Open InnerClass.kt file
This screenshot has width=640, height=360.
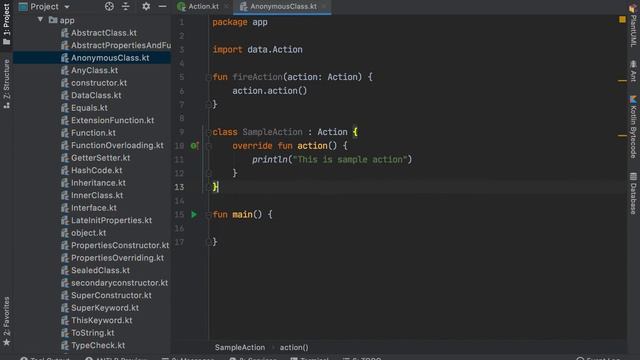97,195
